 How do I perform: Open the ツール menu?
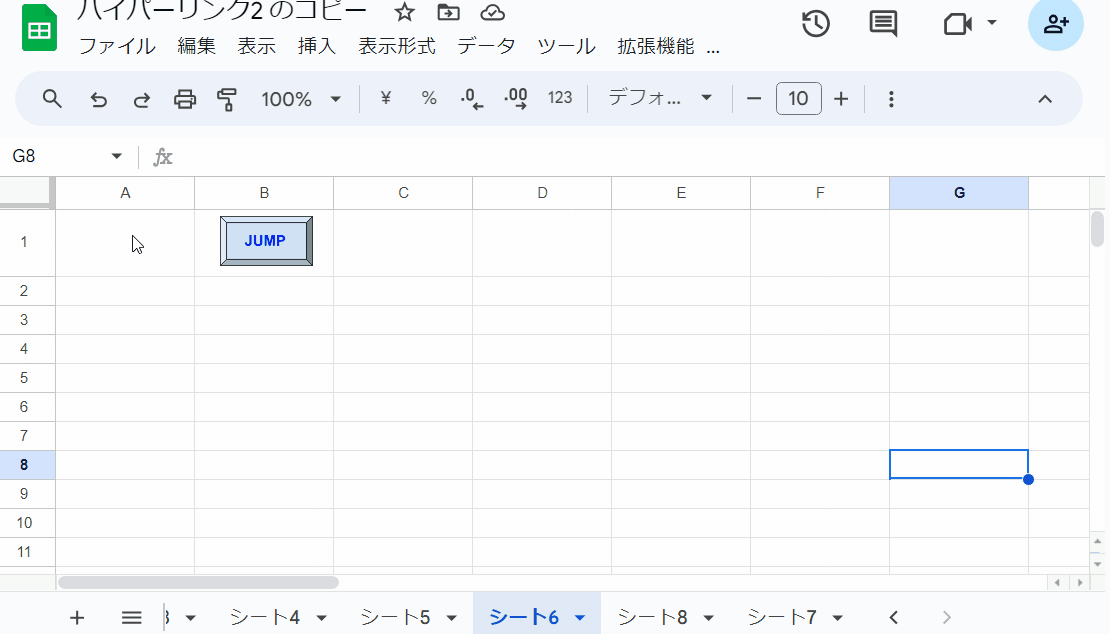(x=566, y=47)
